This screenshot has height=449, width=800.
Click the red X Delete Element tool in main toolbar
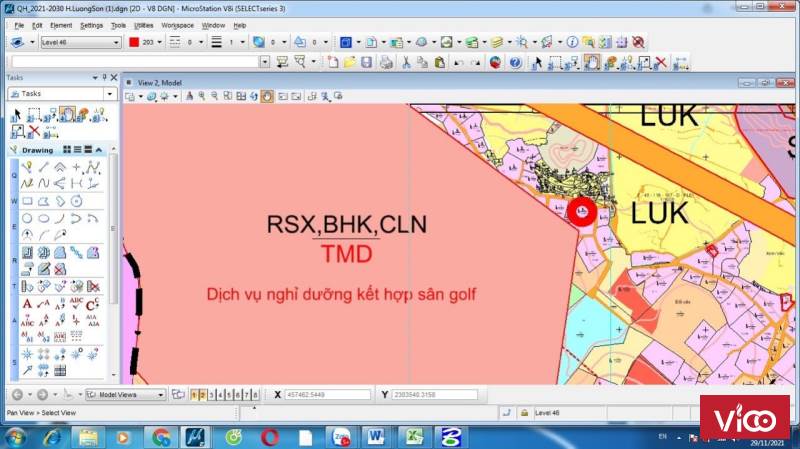point(661,63)
